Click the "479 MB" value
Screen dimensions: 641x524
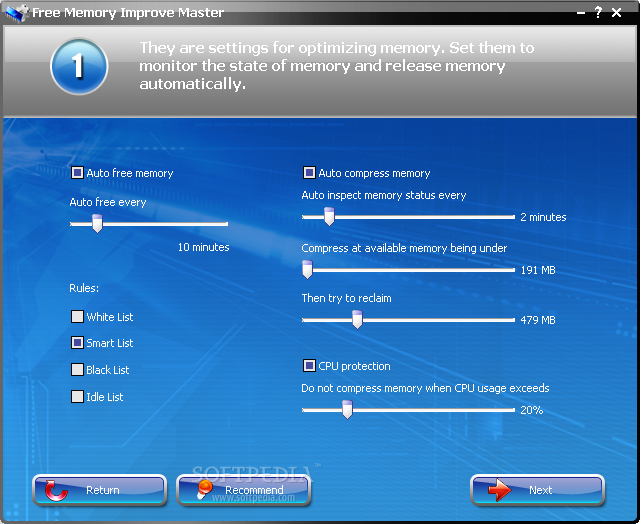coord(538,320)
